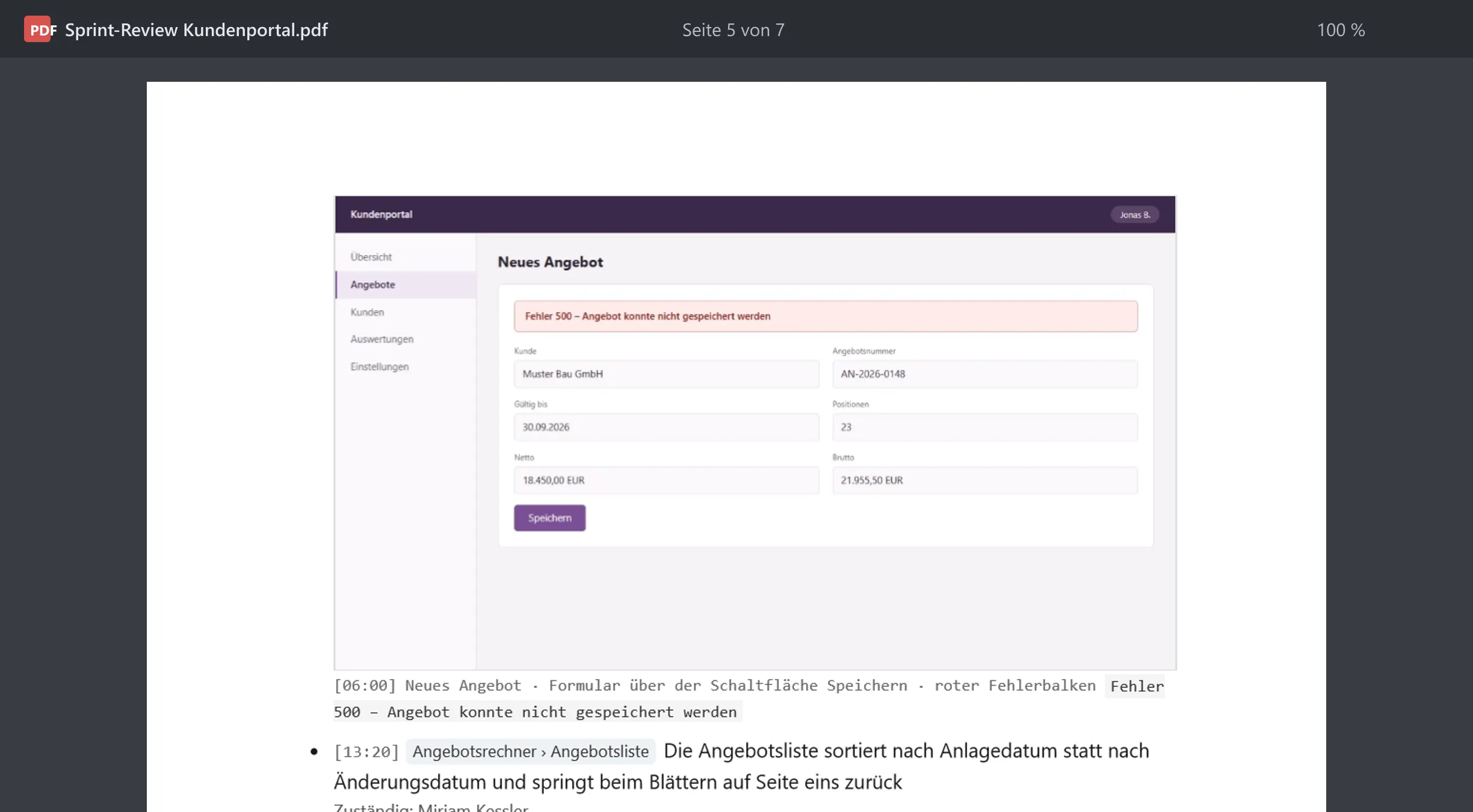Click the Netto field 18.450,00 EUR
Image resolution: width=1473 pixels, height=812 pixels.
point(666,481)
